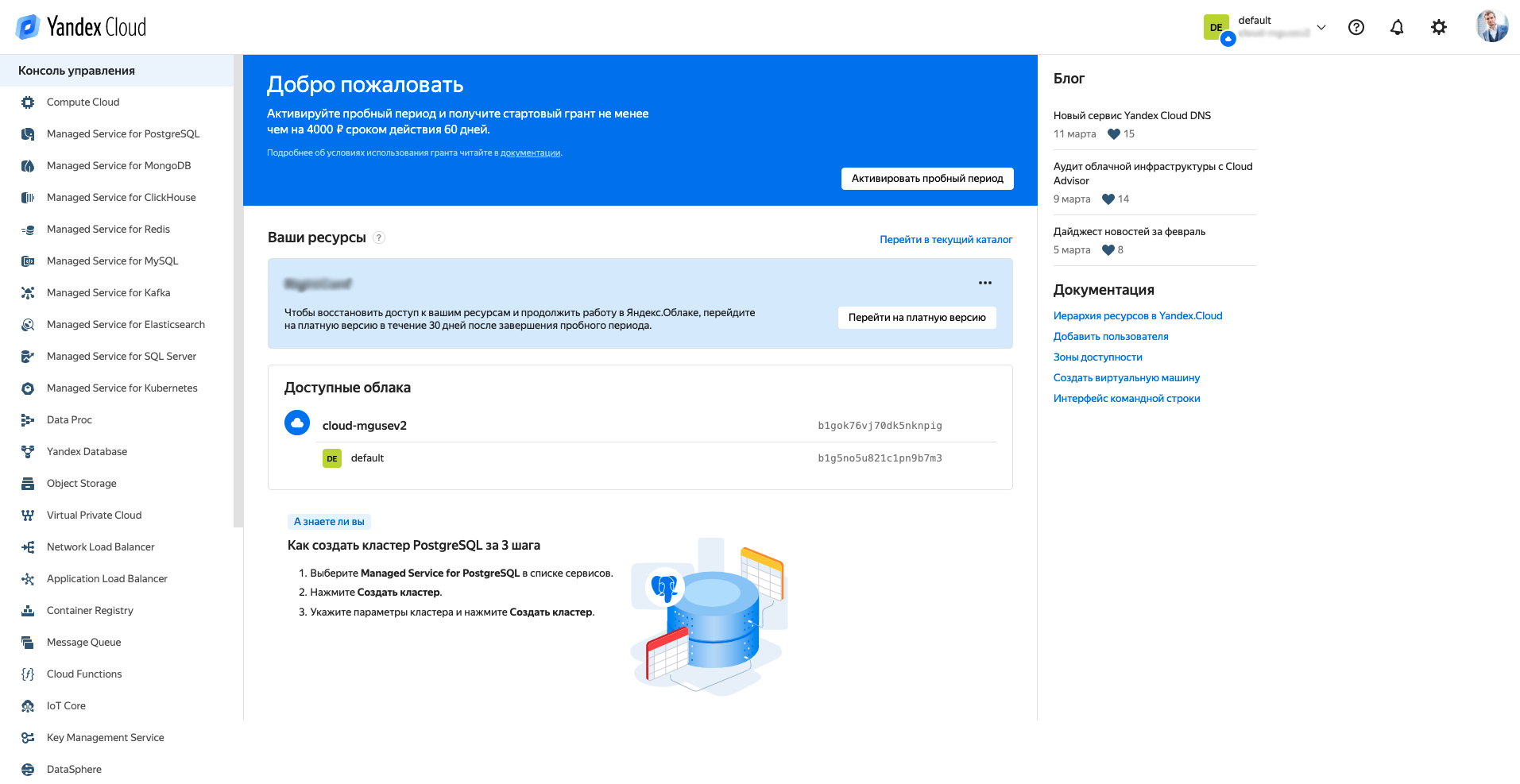1520x784 pixels.
Task: Click Перейти на платную версию button
Action: tap(917, 318)
